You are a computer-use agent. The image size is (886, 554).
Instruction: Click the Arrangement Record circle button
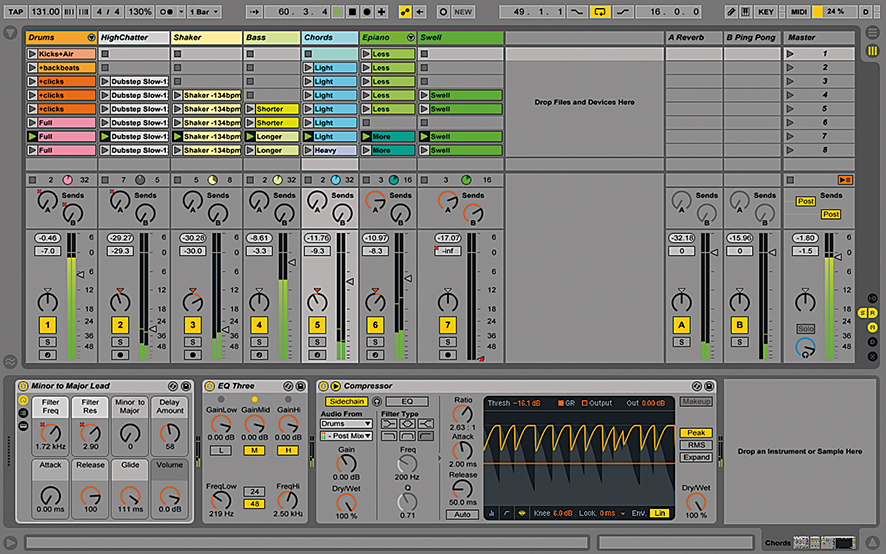click(x=367, y=11)
